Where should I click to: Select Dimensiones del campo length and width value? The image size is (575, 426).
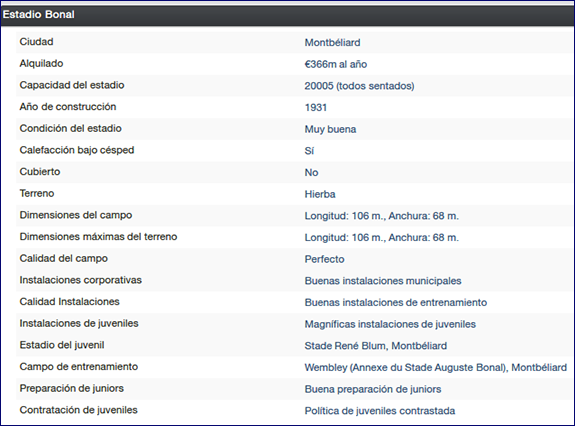[x=381, y=216]
